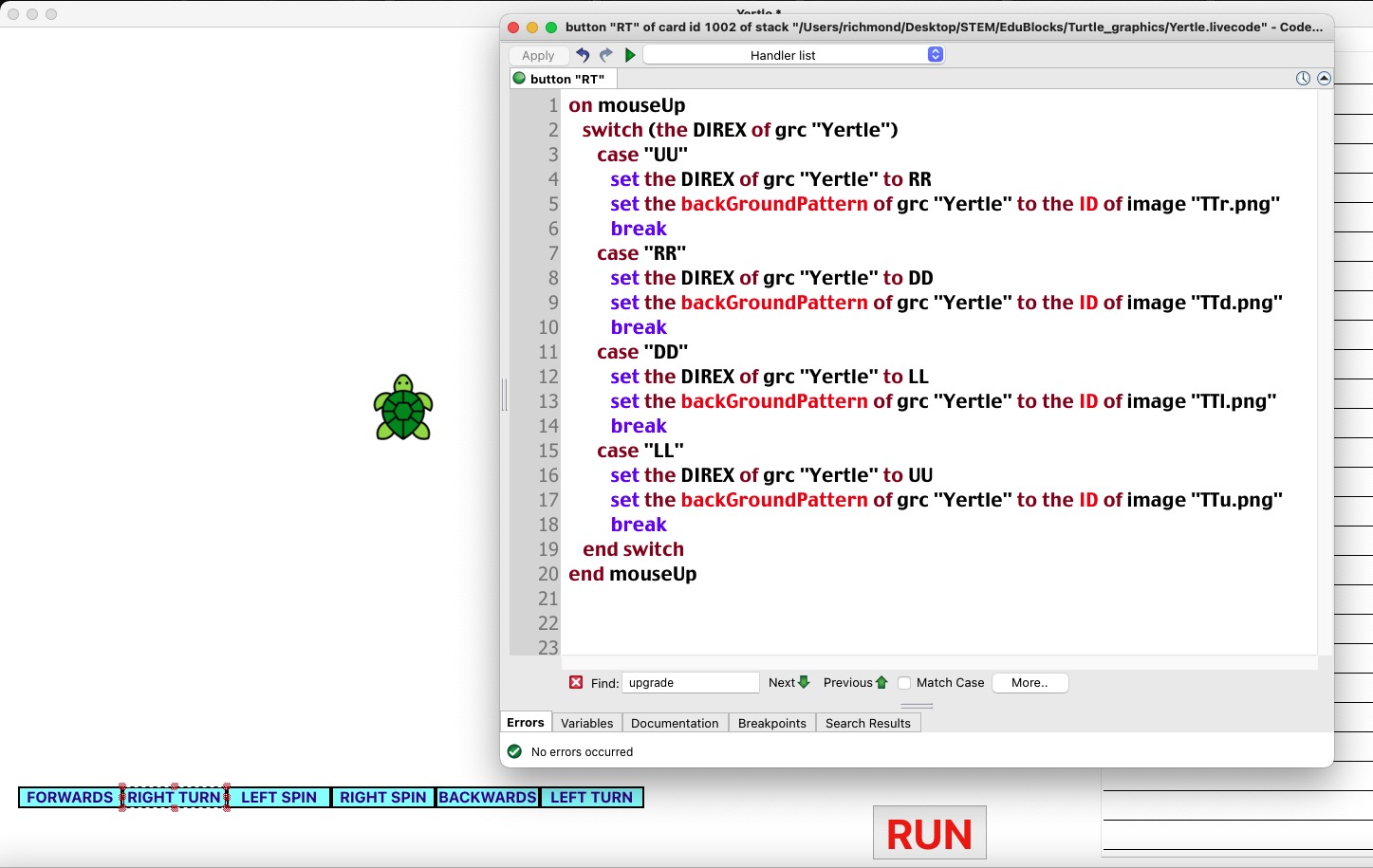Screen dimensions: 1373x868
Task: Select the button "RT" script tab
Action: (566, 79)
